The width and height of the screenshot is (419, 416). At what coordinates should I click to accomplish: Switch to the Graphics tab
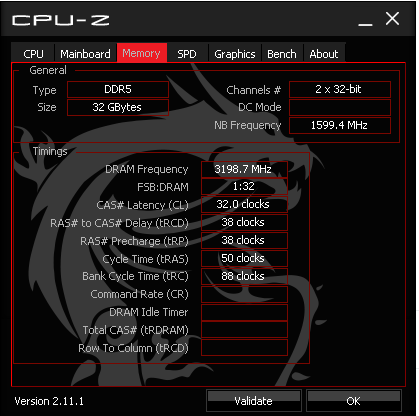click(235, 53)
